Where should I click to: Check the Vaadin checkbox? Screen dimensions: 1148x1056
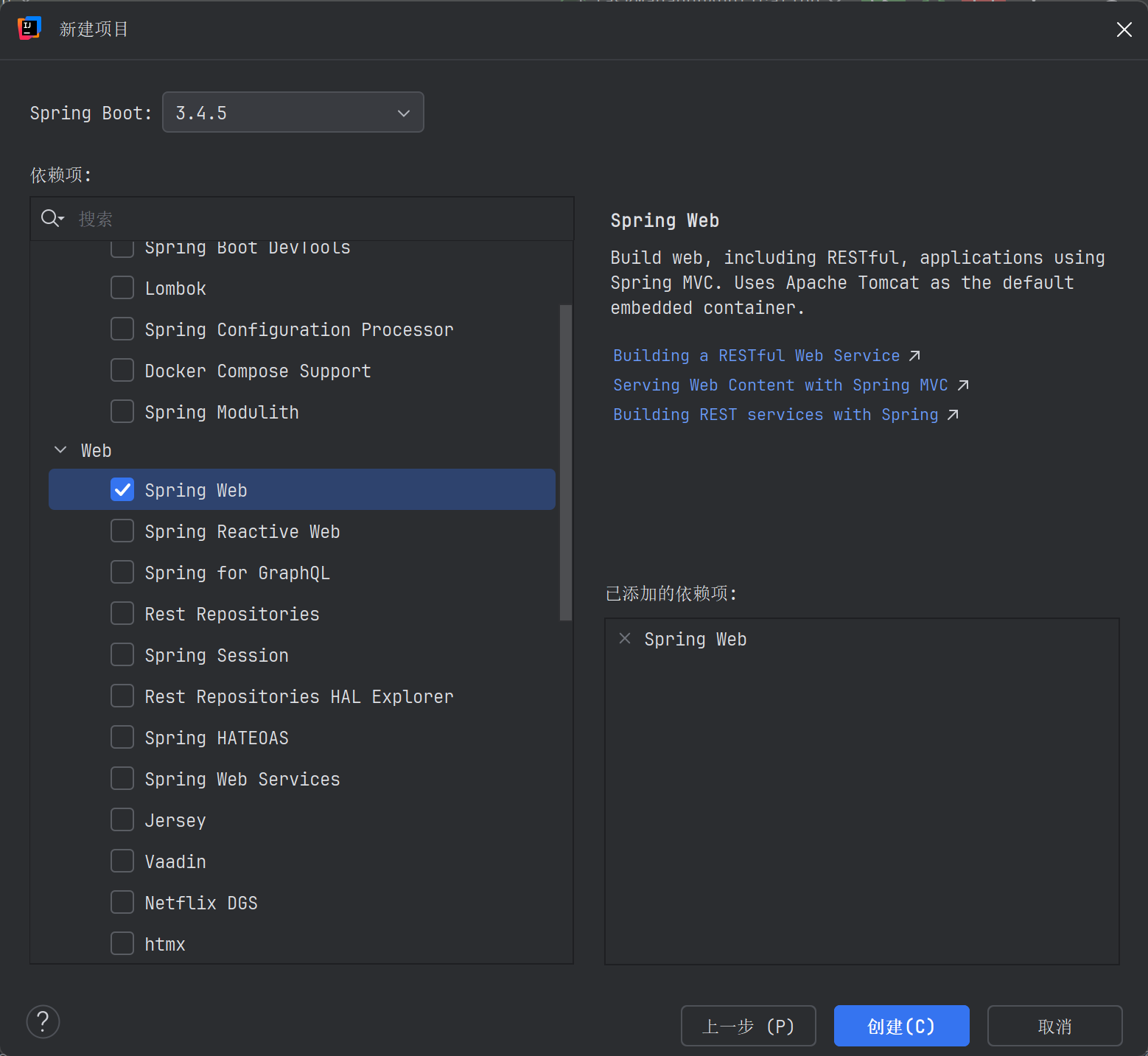pos(122,861)
